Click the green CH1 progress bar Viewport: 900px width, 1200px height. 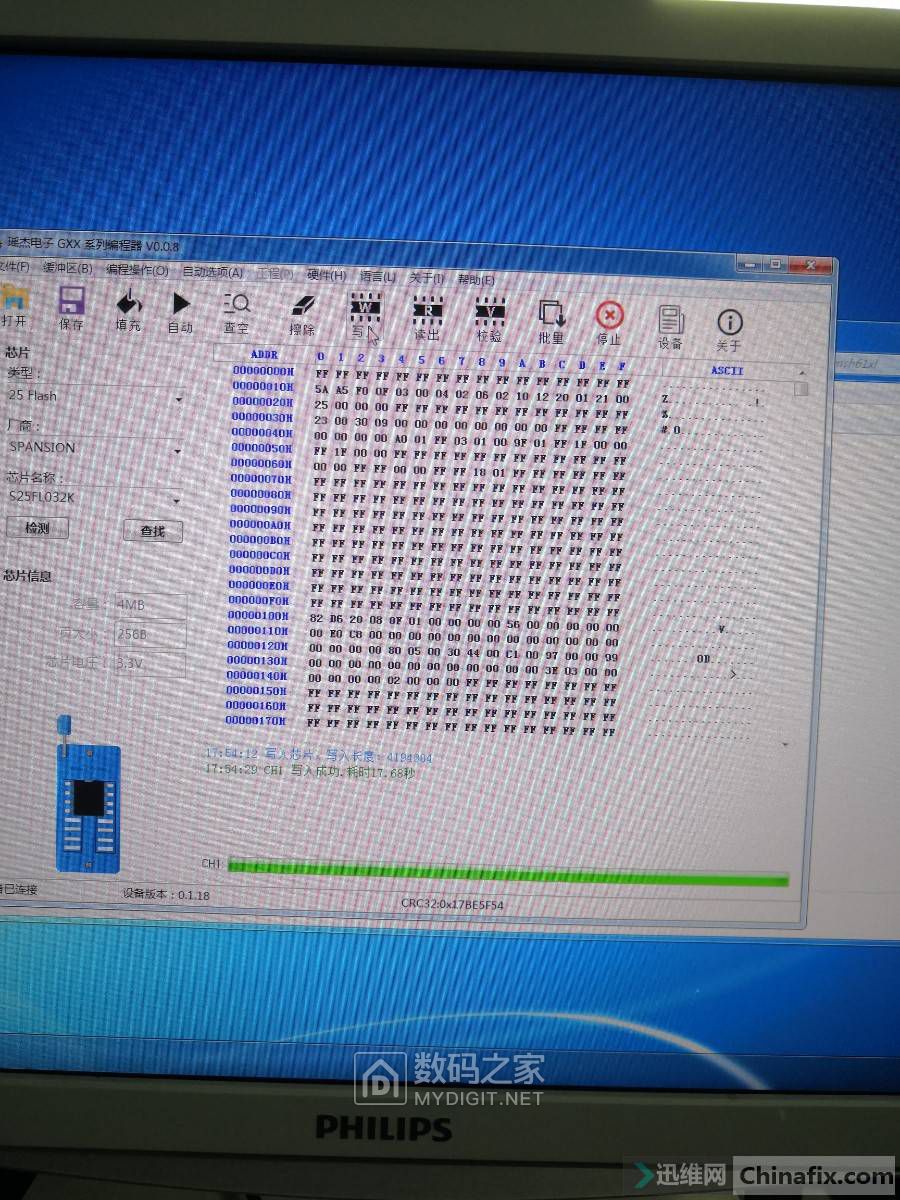coord(508,873)
